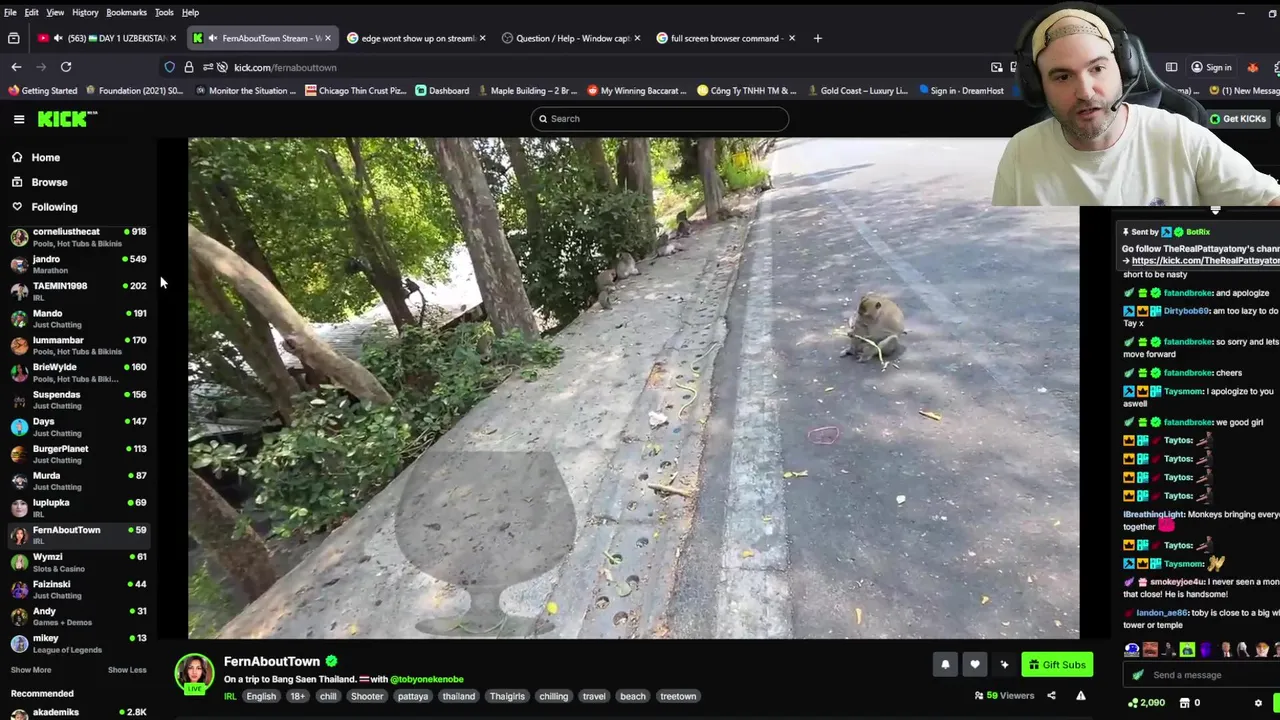
Task: Click the sparkle subscribe icon
Action: (x=1004, y=664)
